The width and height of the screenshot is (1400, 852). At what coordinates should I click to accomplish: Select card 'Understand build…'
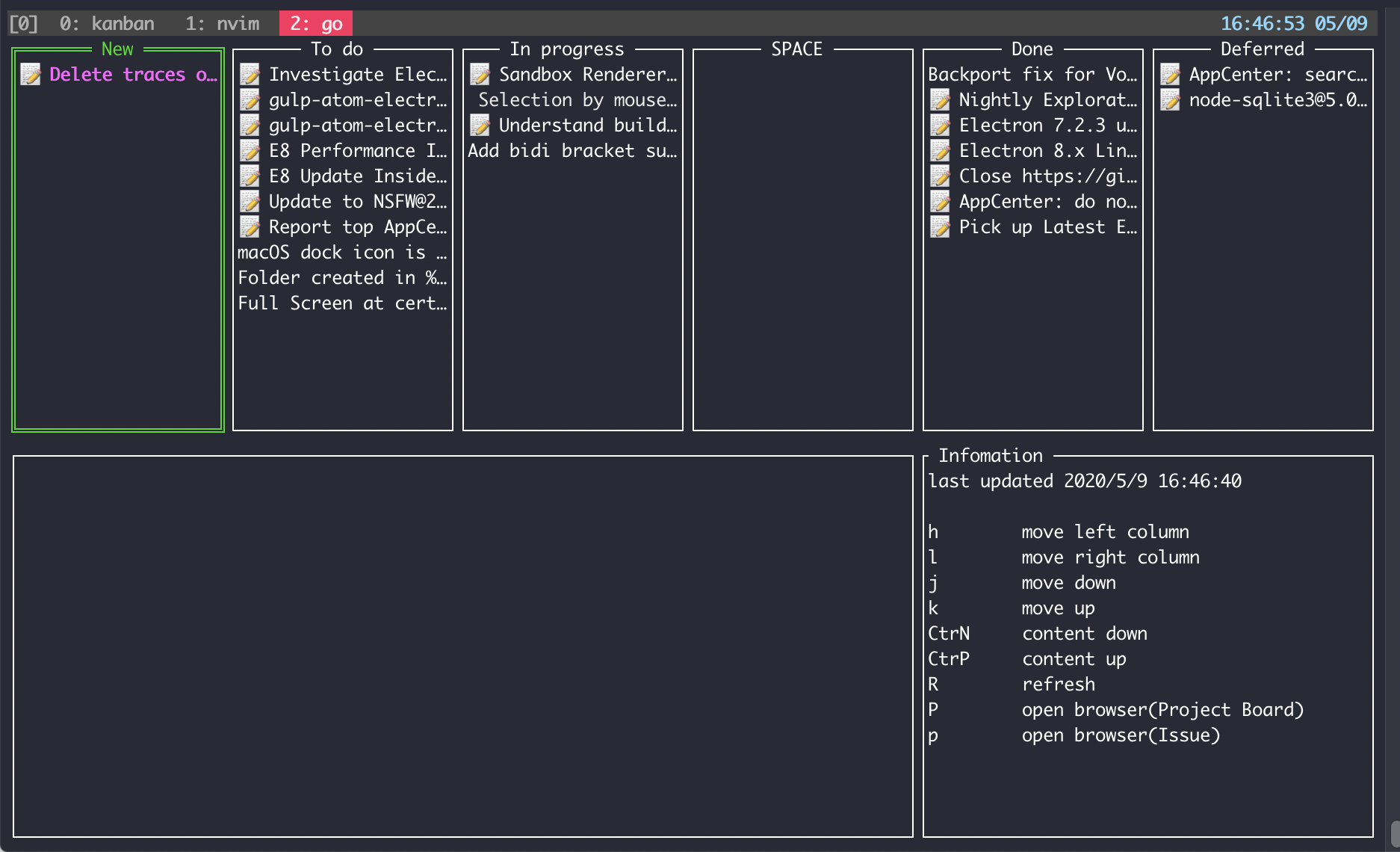(x=573, y=125)
